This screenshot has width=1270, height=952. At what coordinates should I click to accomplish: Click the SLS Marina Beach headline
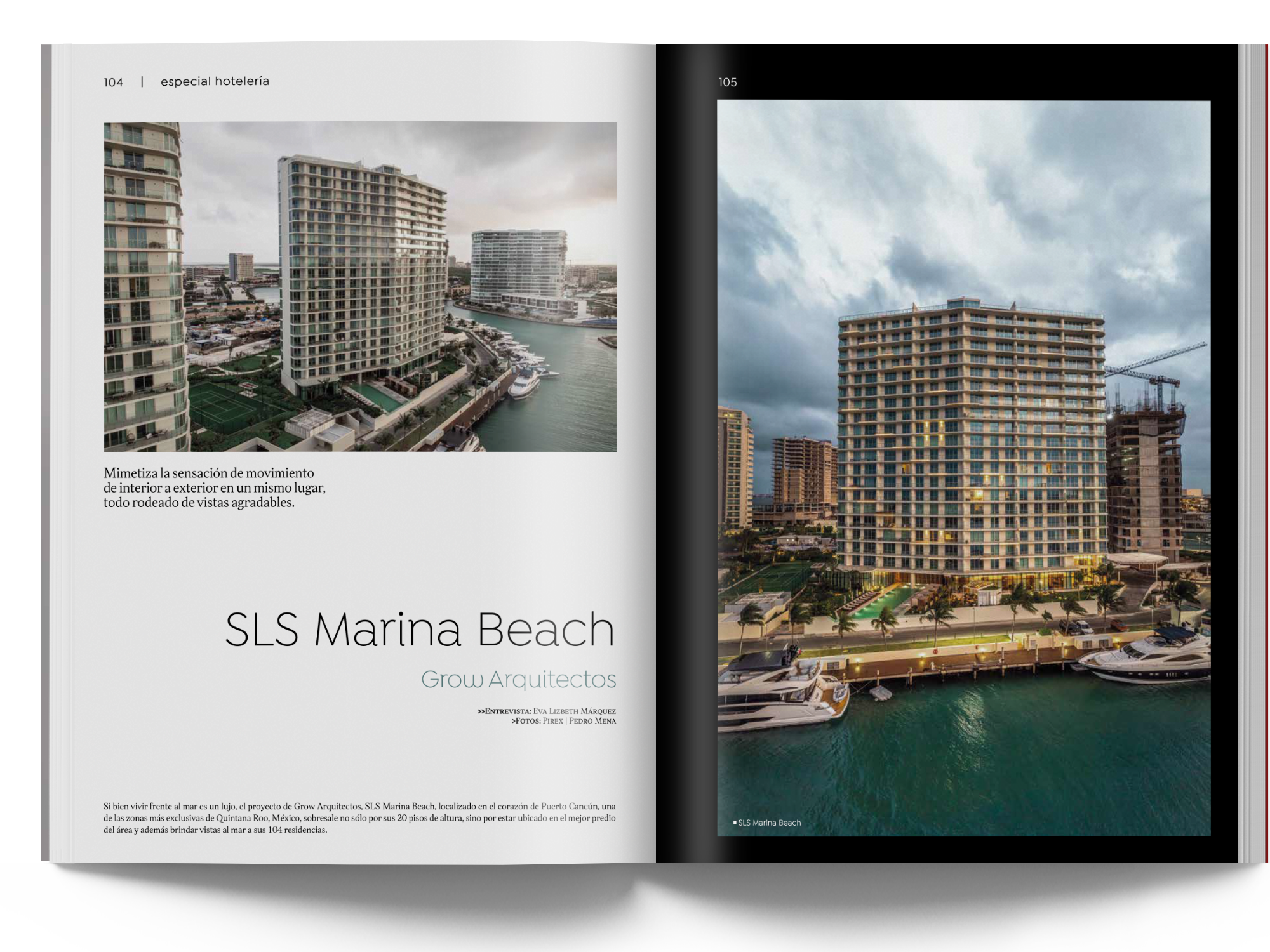420,629
